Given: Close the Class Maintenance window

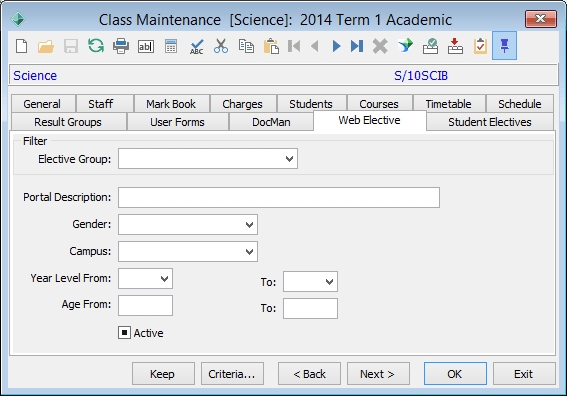Looking at the screenshot, I should pos(541,19).
